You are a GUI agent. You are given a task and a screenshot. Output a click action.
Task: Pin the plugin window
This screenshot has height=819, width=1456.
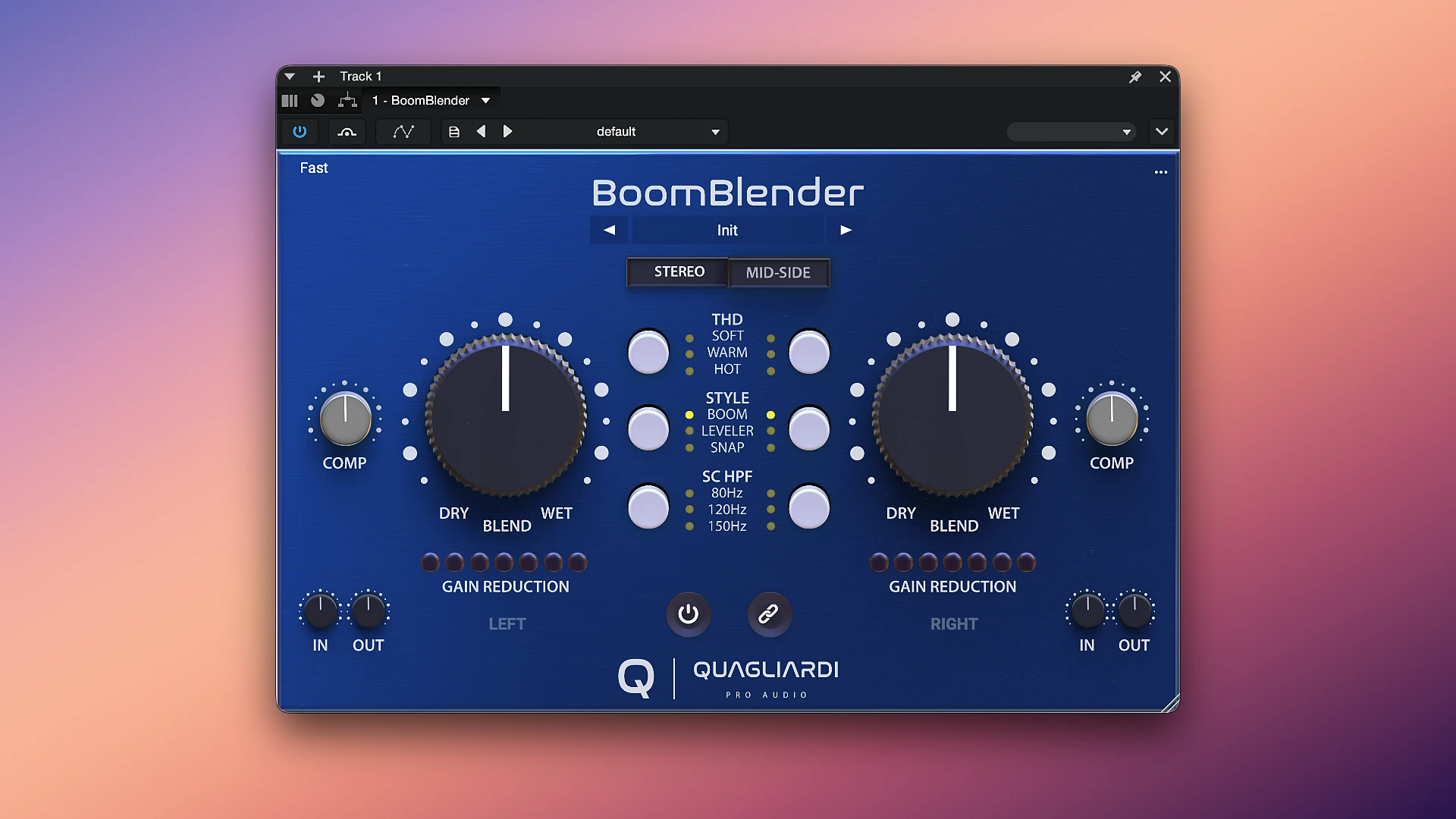click(x=1135, y=77)
